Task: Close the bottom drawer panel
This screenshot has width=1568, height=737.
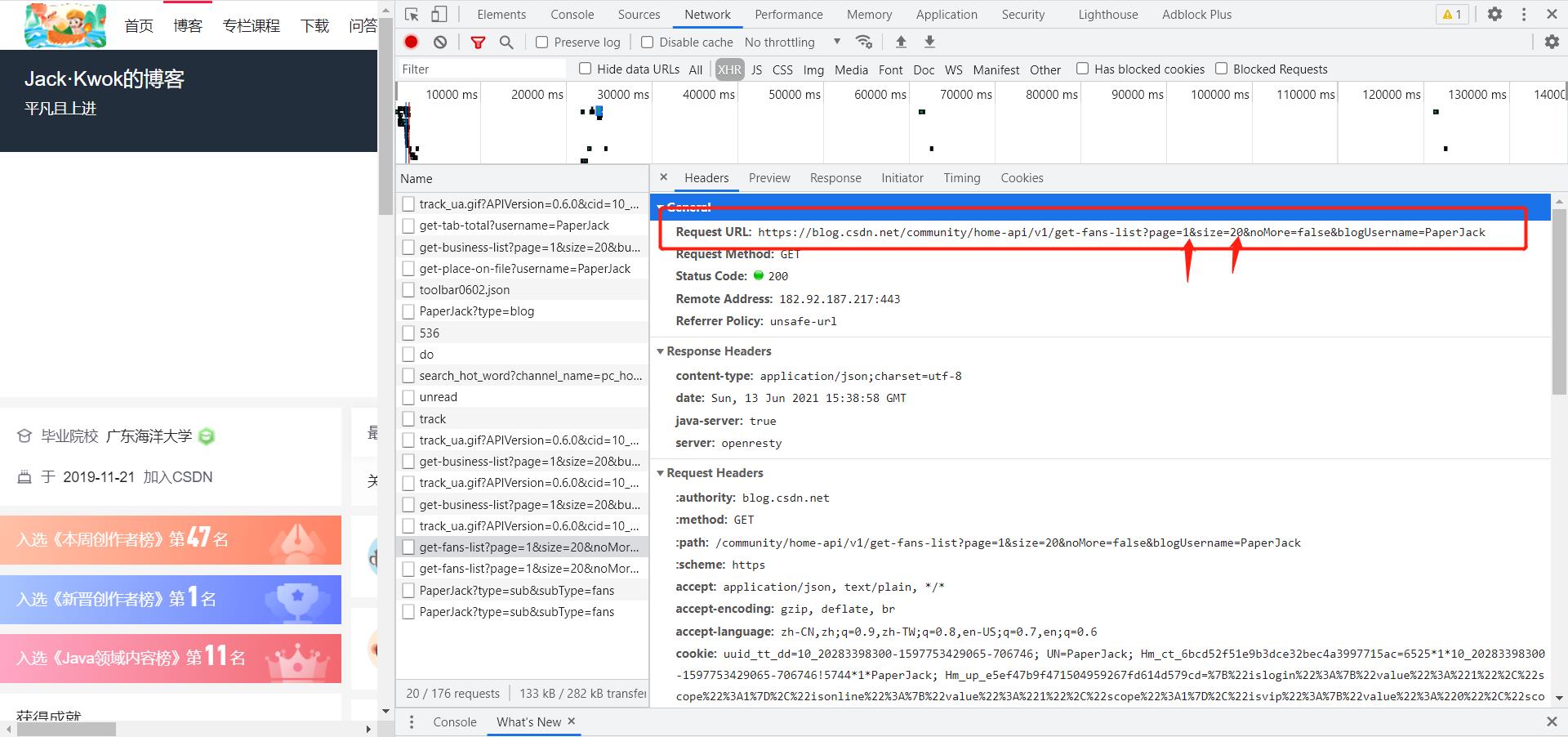Action: coord(1552,721)
